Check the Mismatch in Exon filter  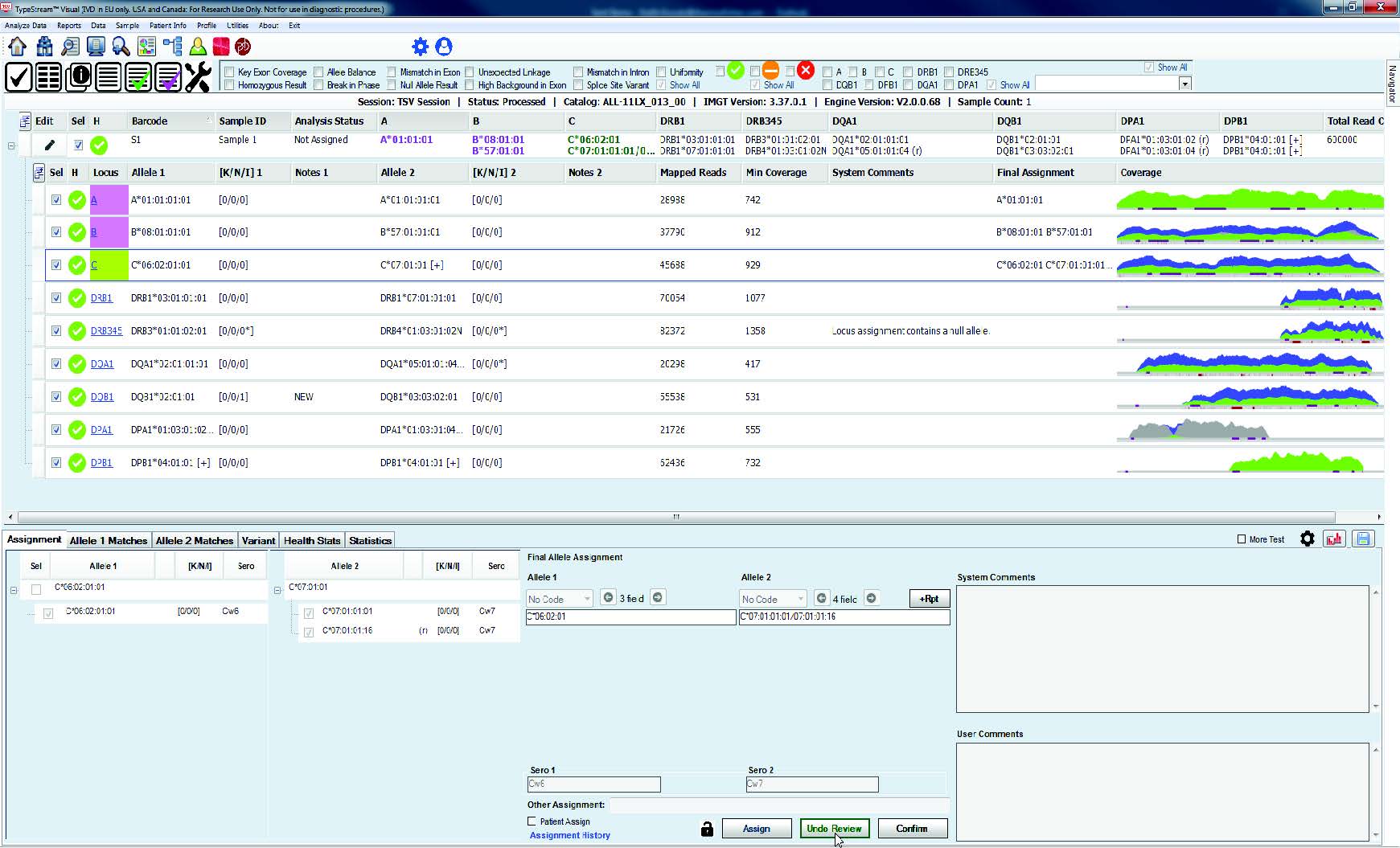click(x=392, y=72)
